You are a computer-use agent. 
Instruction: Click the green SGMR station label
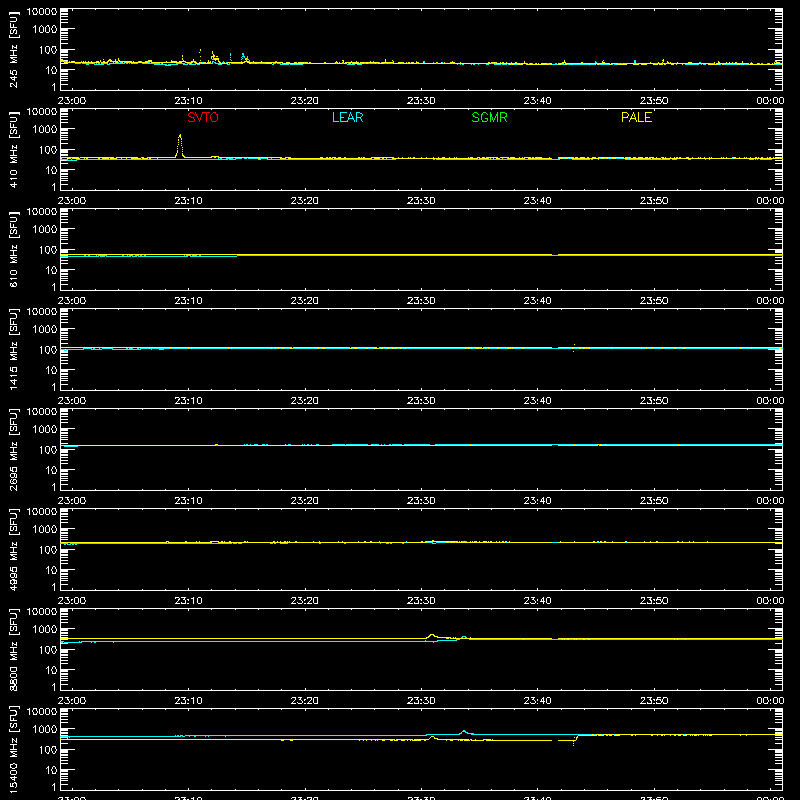click(x=489, y=117)
